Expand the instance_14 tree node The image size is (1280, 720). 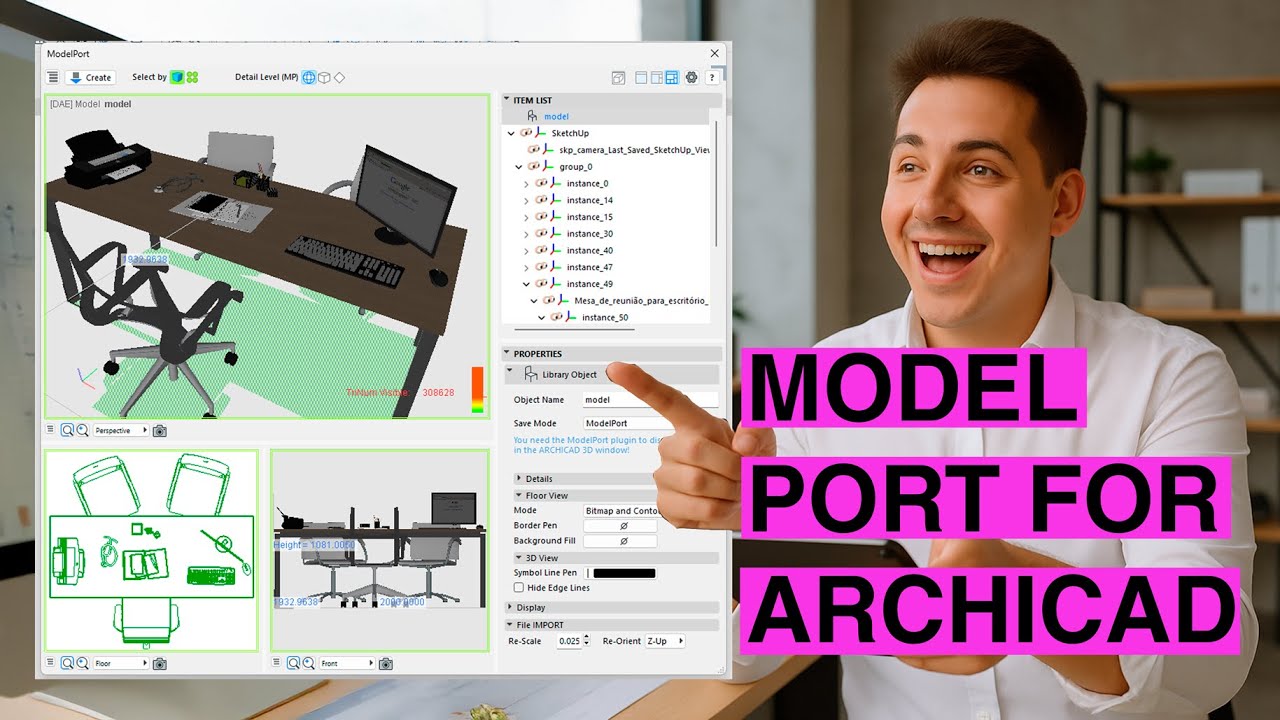(527, 201)
